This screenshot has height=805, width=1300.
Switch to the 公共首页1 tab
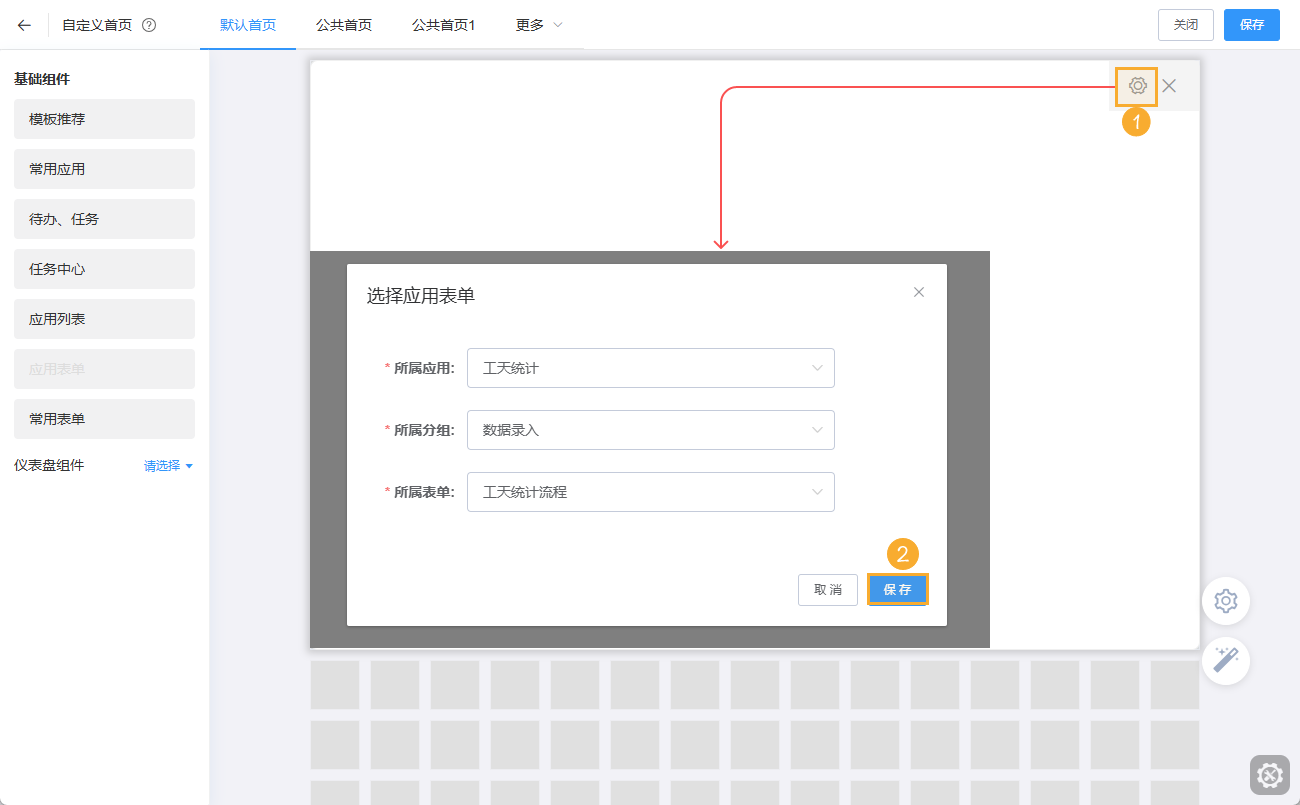[441, 25]
